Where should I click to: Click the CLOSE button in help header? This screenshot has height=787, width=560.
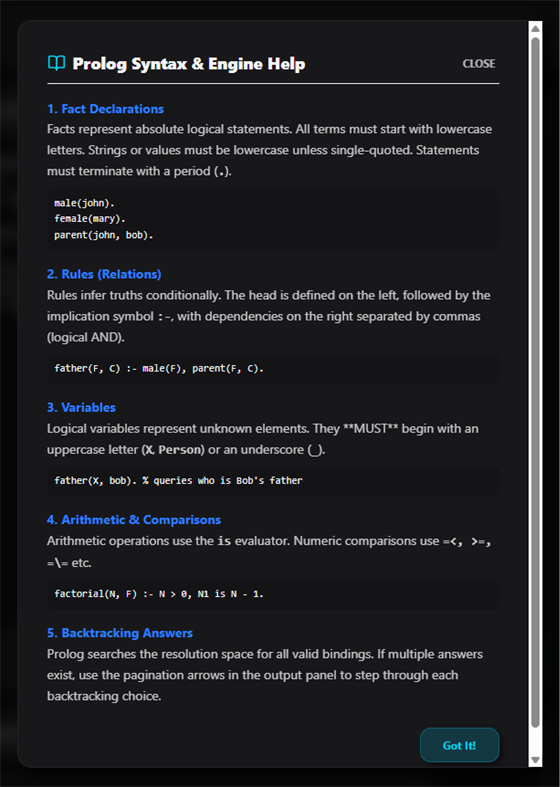pyautogui.click(x=479, y=64)
